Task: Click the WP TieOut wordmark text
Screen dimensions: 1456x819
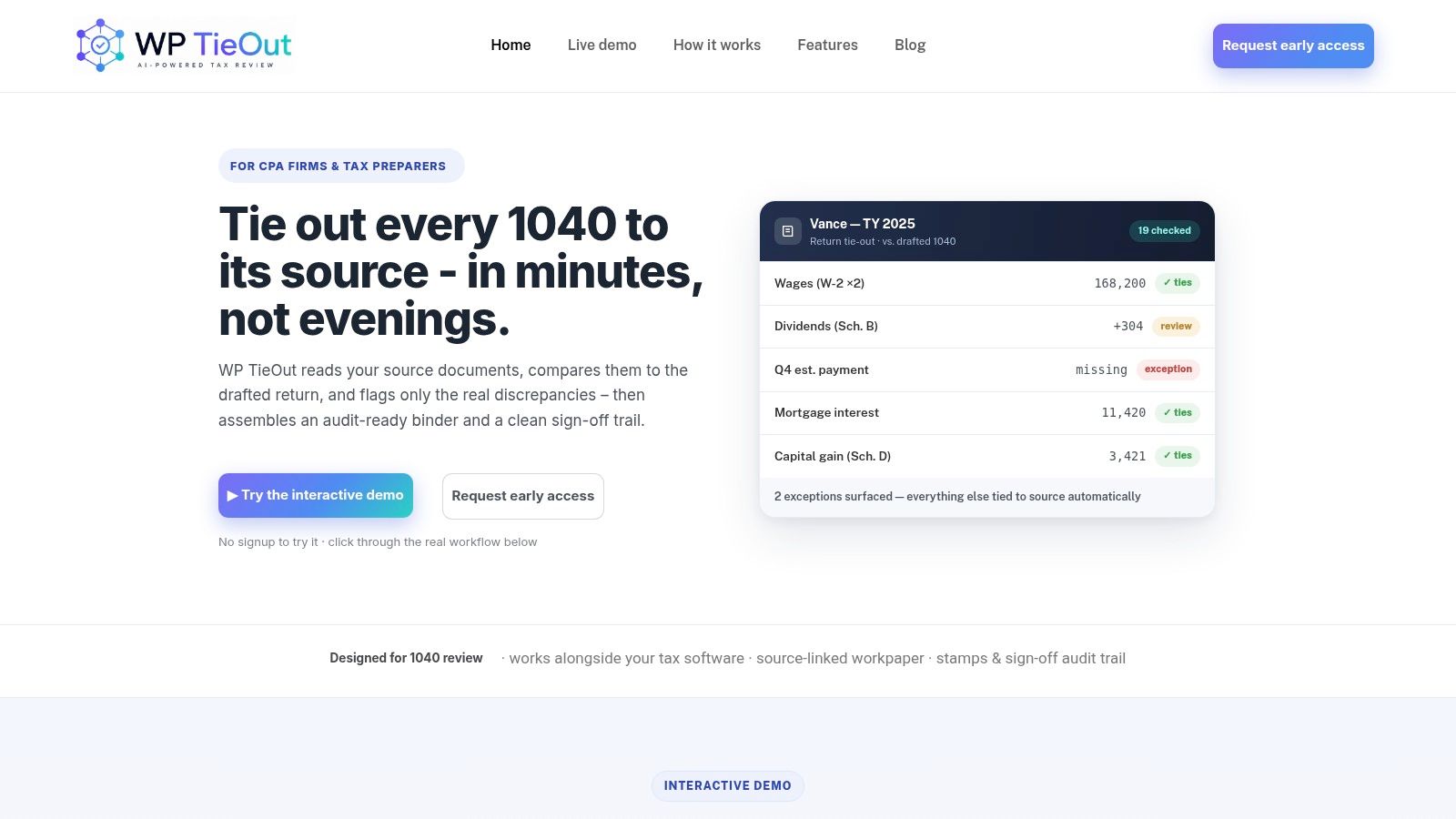Action: click(x=213, y=44)
